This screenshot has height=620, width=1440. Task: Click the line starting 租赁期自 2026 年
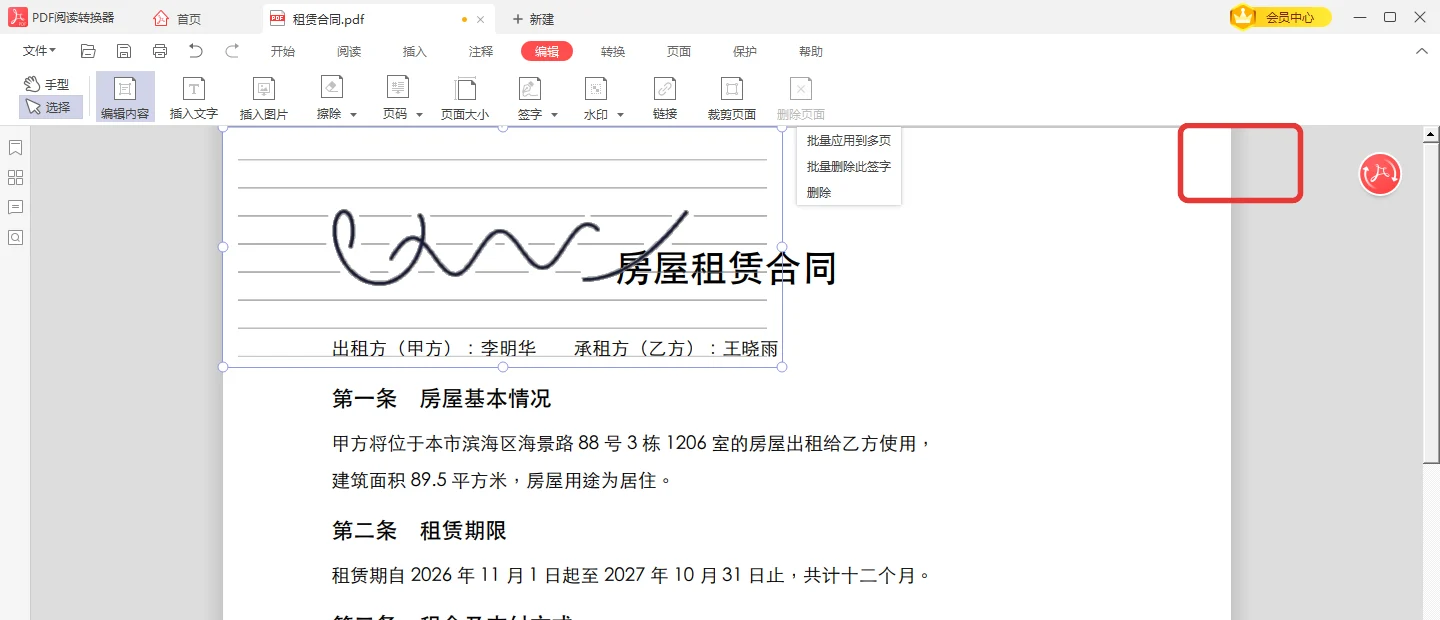tap(632, 576)
